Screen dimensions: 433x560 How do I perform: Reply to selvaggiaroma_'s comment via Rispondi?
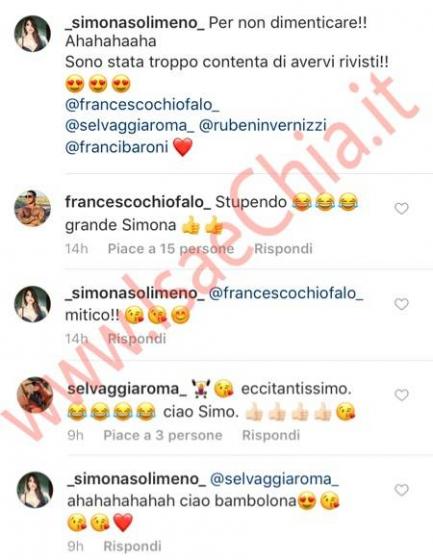click(271, 435)
